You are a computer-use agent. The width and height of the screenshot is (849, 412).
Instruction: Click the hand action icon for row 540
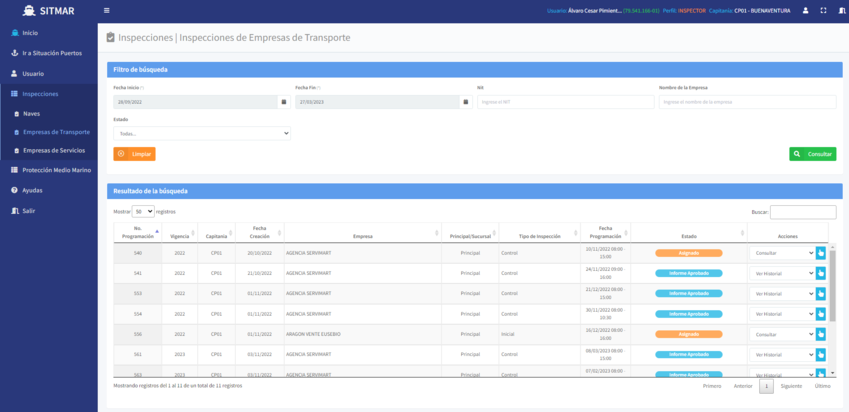click(x=821, y=253)
